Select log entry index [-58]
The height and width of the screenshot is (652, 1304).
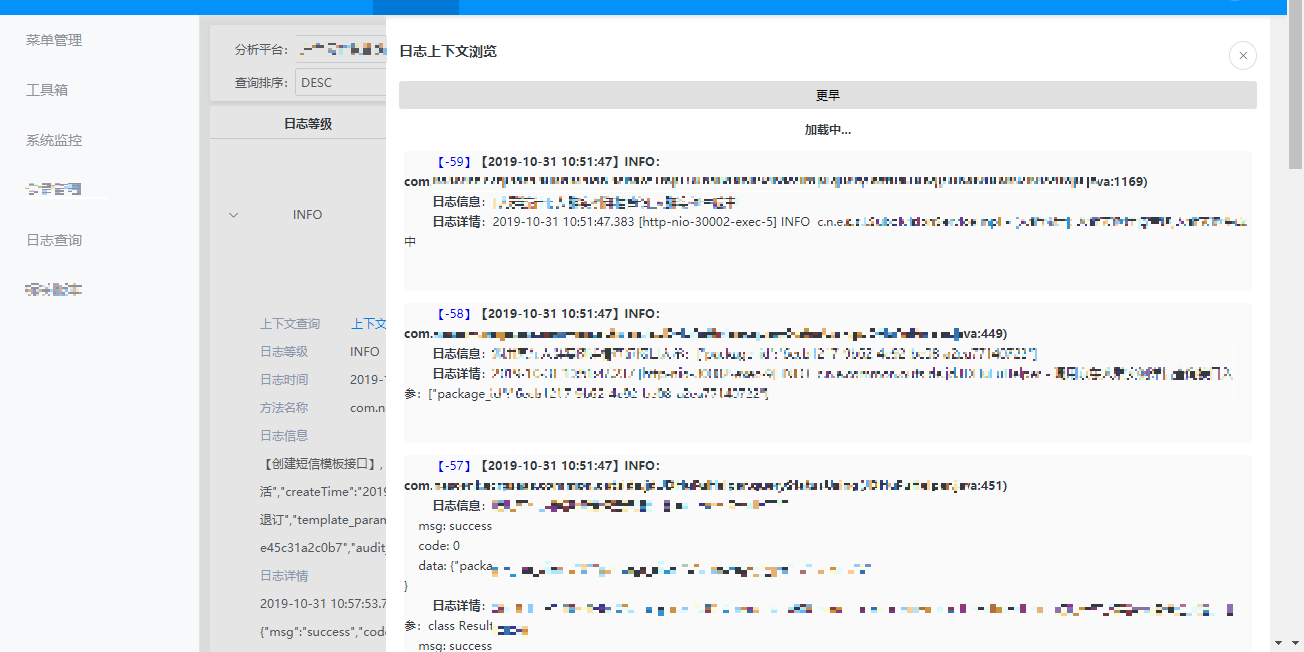(454, 314)
